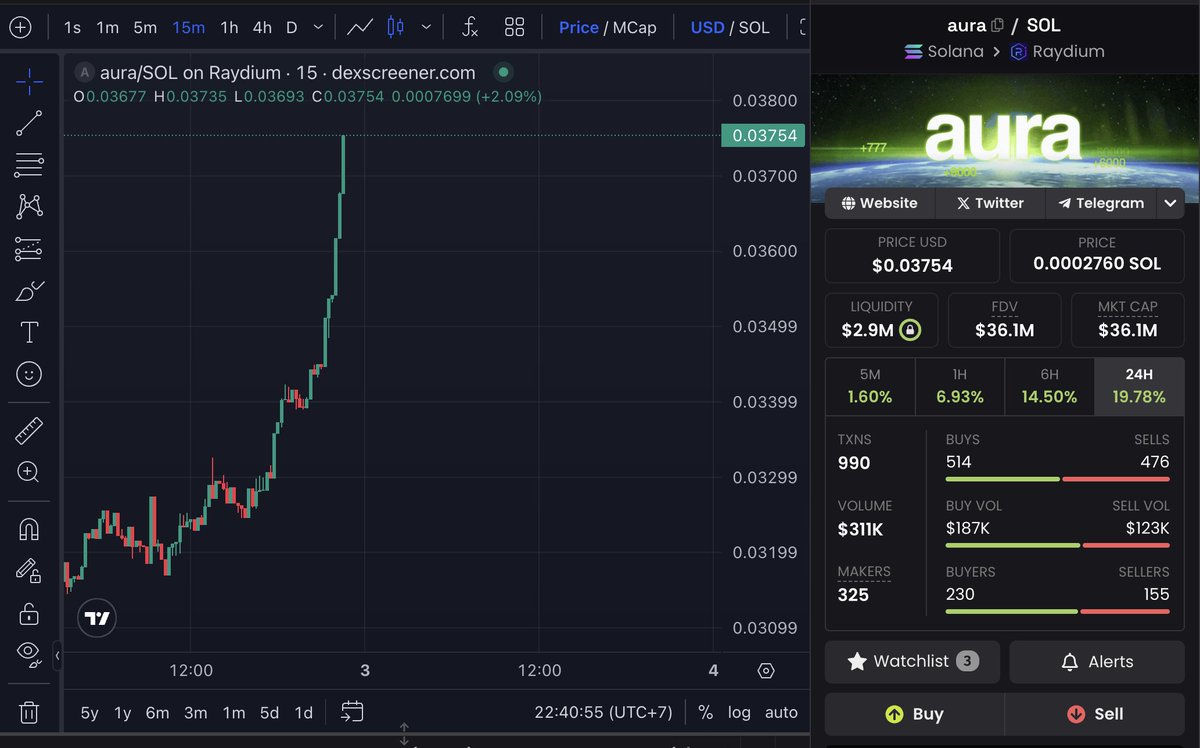This screenshot has height=748, width=1200.
Task: Activate the zoom-in tool
Action: [29, 472]
